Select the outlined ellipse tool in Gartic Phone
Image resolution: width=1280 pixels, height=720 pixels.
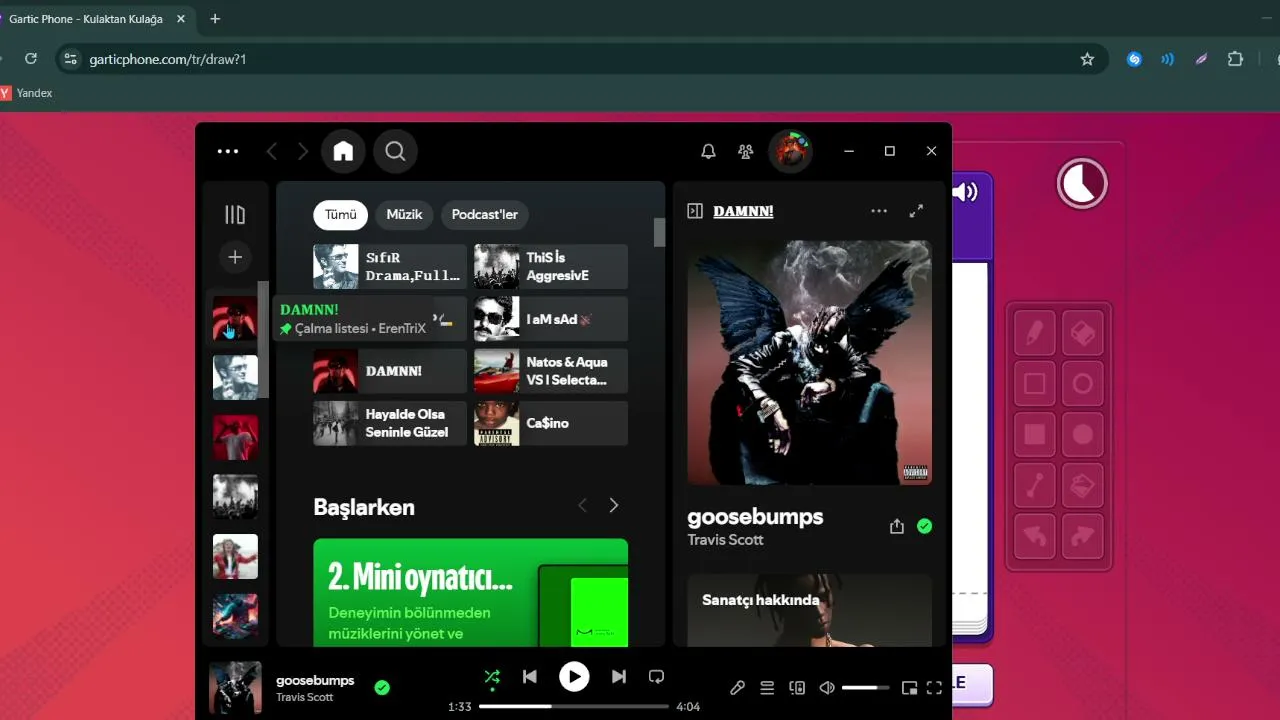coord(1083,384)
